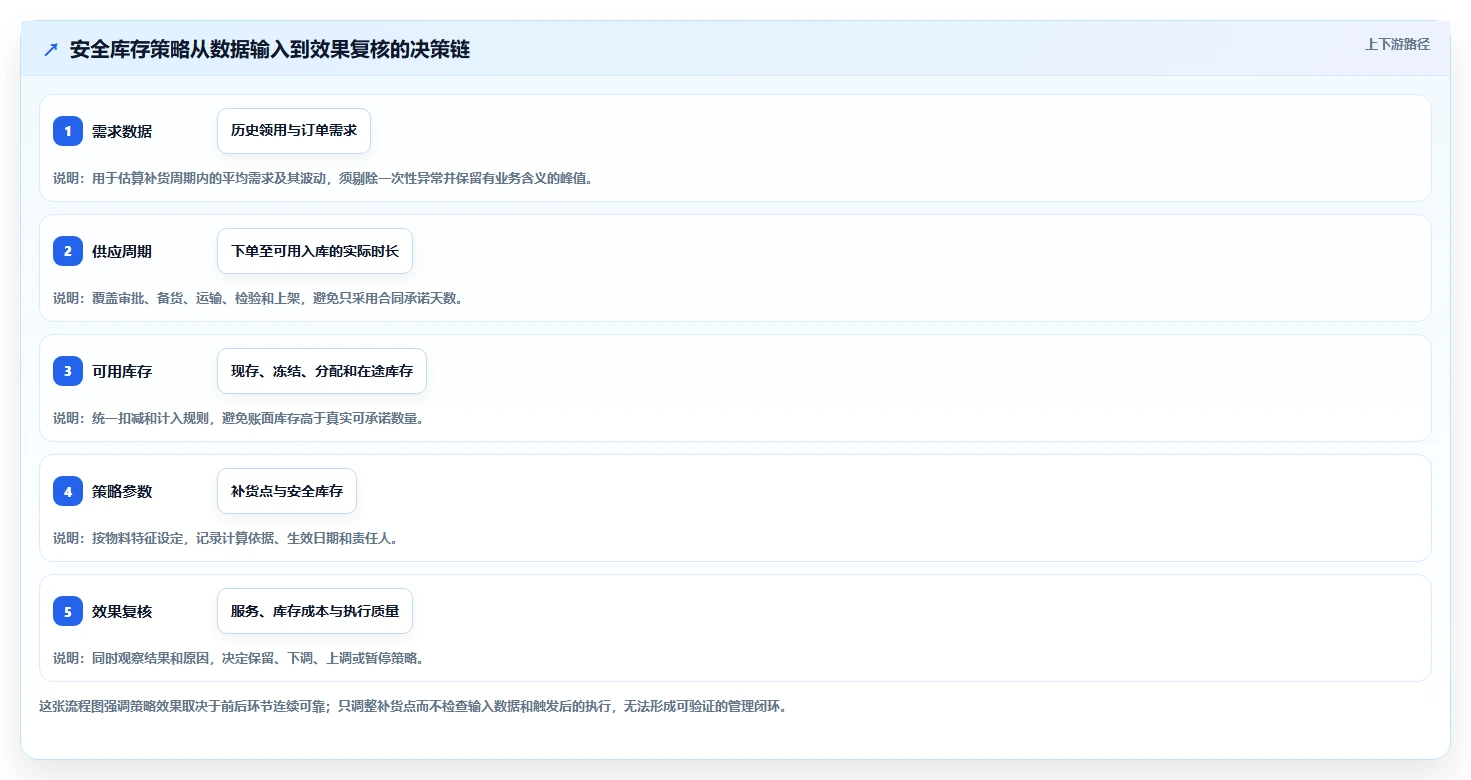Click the 补货点与安全库存 chip
1471x780 pixels.
click(287, 491)
